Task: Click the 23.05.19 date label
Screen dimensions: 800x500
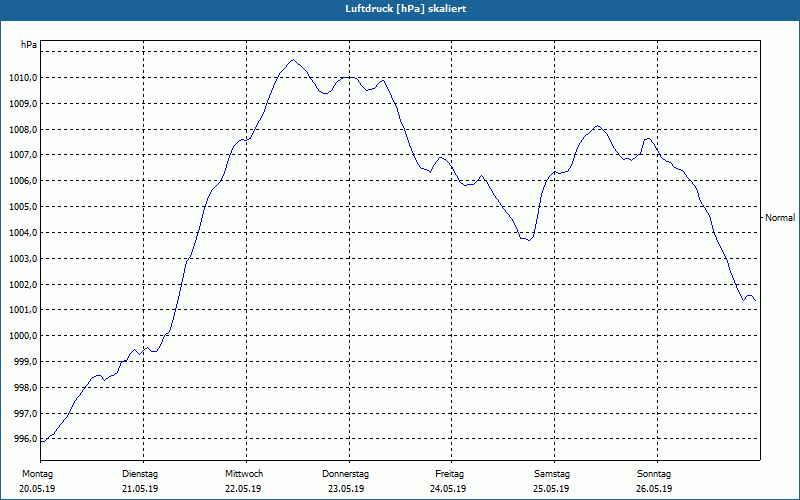Action: coord(346,489)
